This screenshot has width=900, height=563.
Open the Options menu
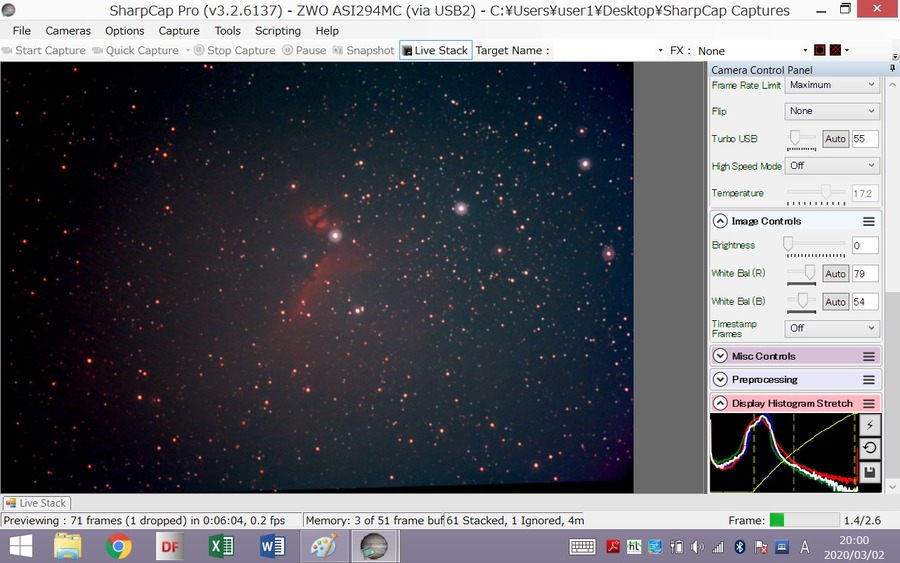click(125, 31)
